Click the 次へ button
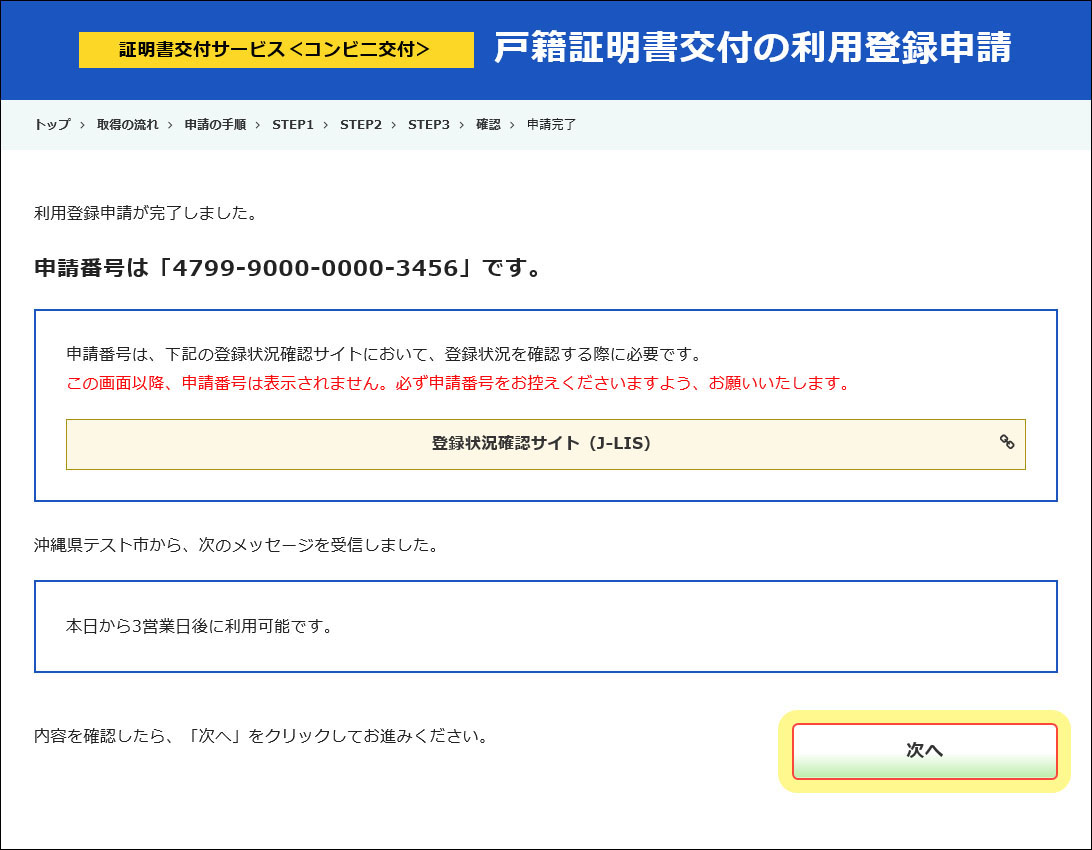Image resolution: width=1092 pixels, height=850 pixels. coord(924,751)
